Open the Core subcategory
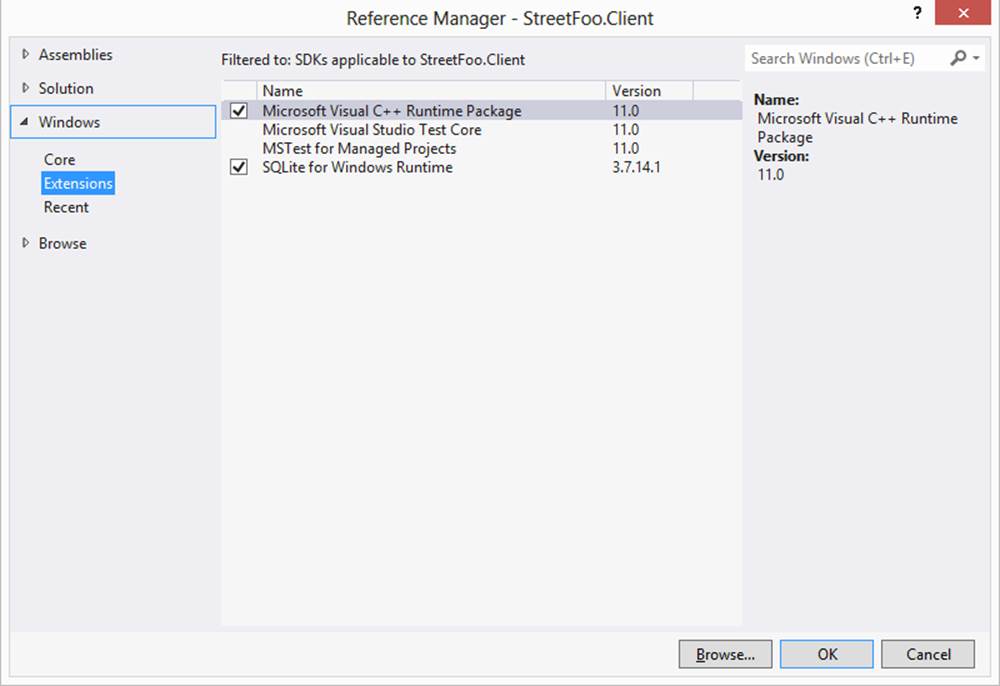Viewport: 1000px width, 686px height. [x=59, y=159]
